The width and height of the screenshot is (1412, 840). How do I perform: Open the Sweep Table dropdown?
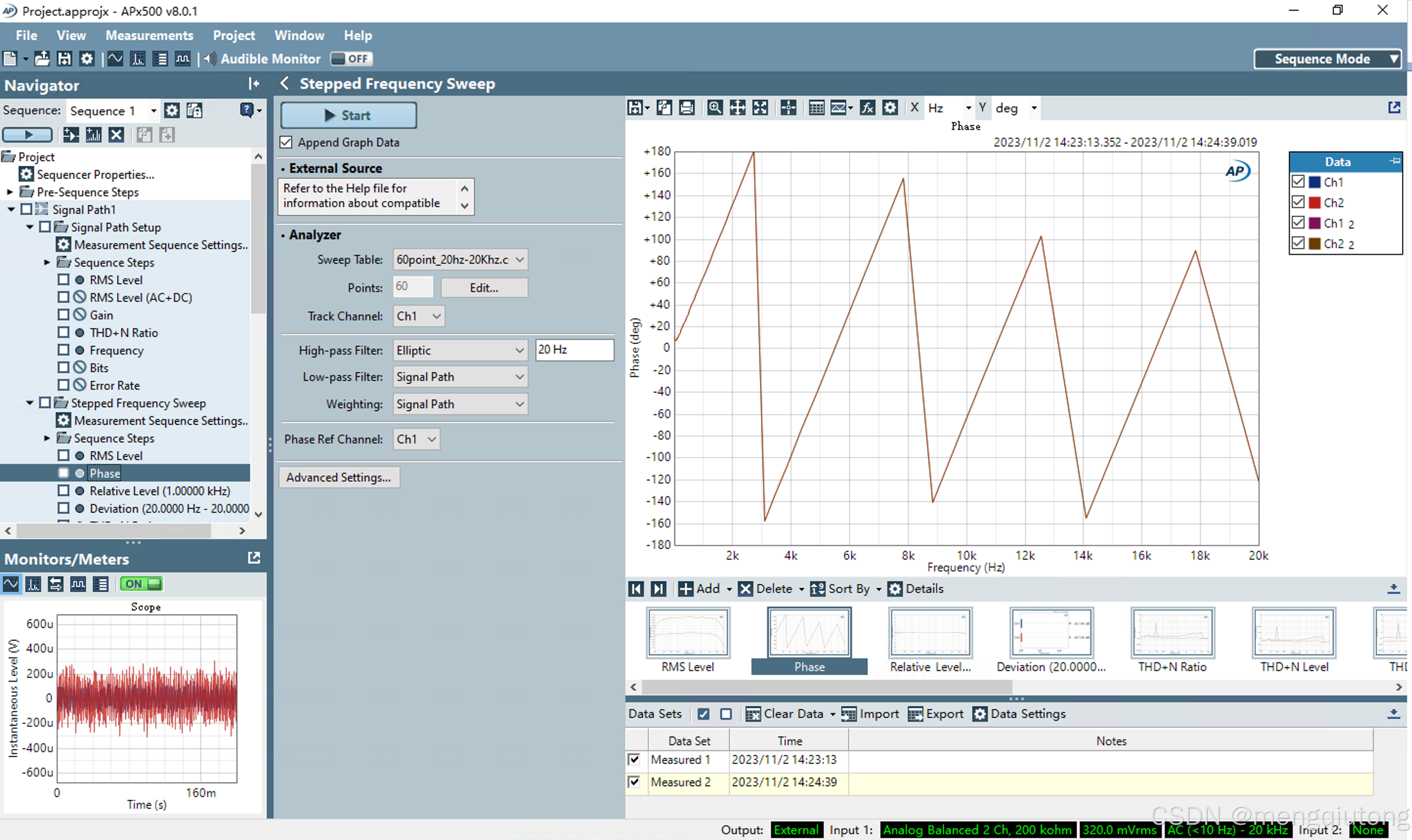coord(520,260)
